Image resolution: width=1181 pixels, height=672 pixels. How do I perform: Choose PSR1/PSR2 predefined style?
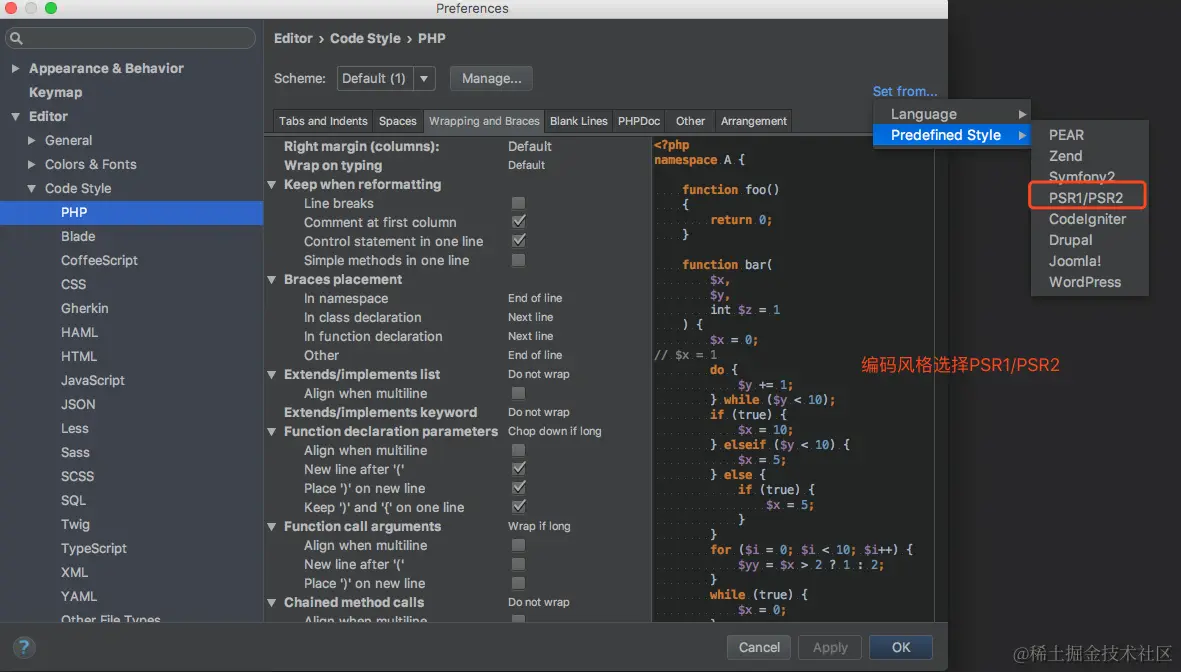pos(1086,197)
